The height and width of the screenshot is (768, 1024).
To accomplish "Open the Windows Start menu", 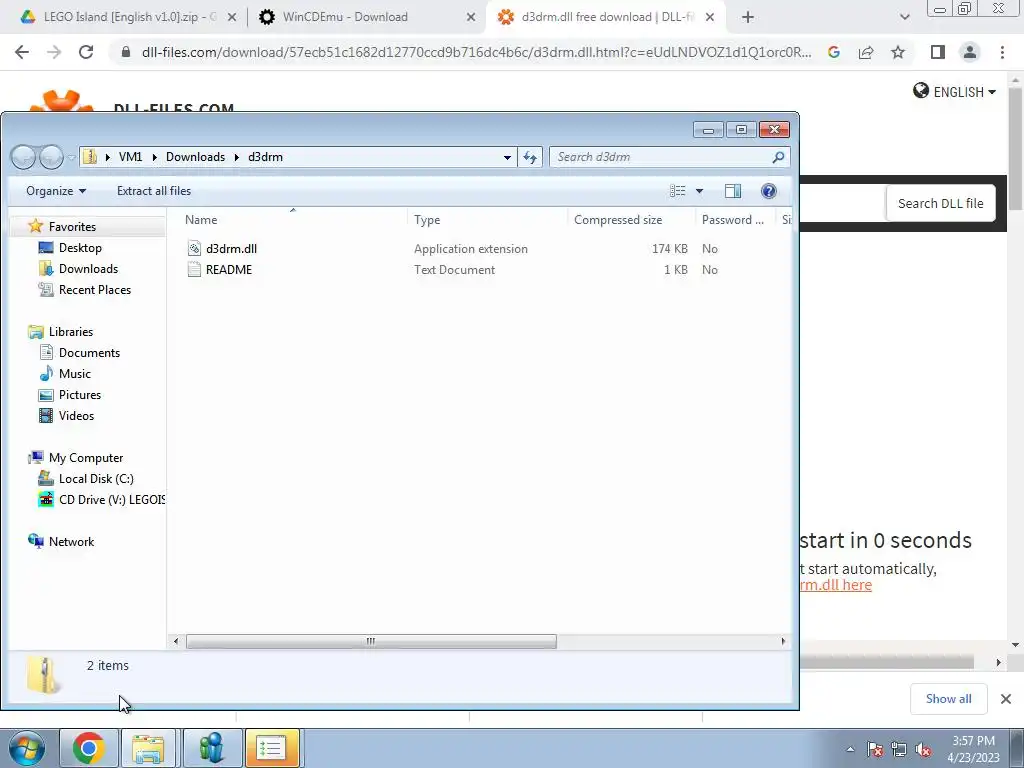I will (x=26, y=748).
